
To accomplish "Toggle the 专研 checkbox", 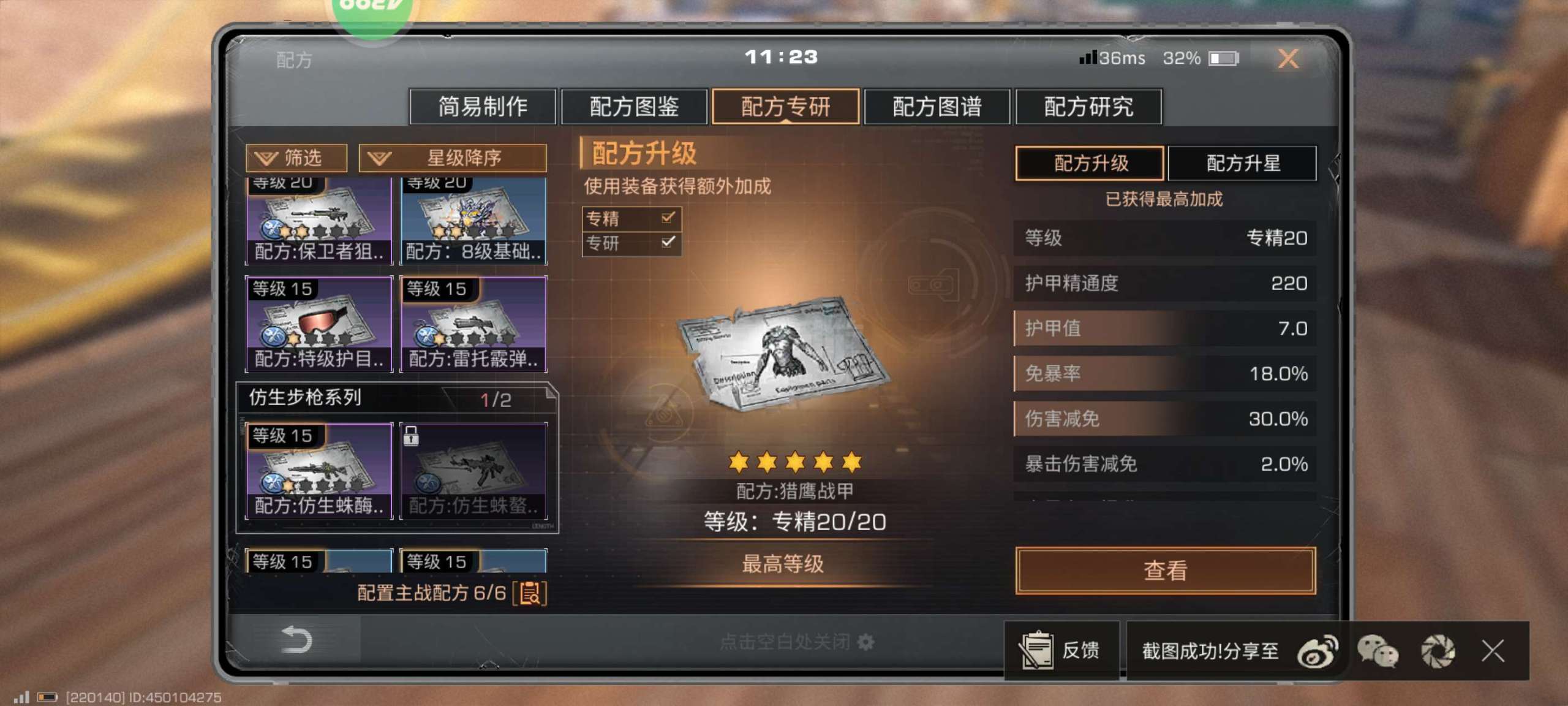I will tap(668, 242).
